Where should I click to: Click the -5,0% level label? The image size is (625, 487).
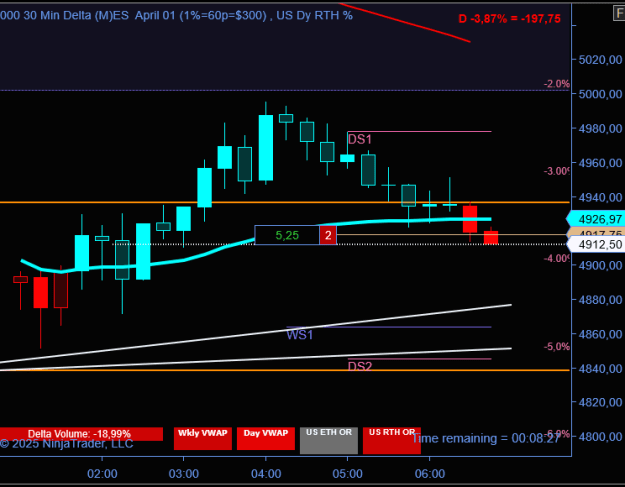coord(557,347)
